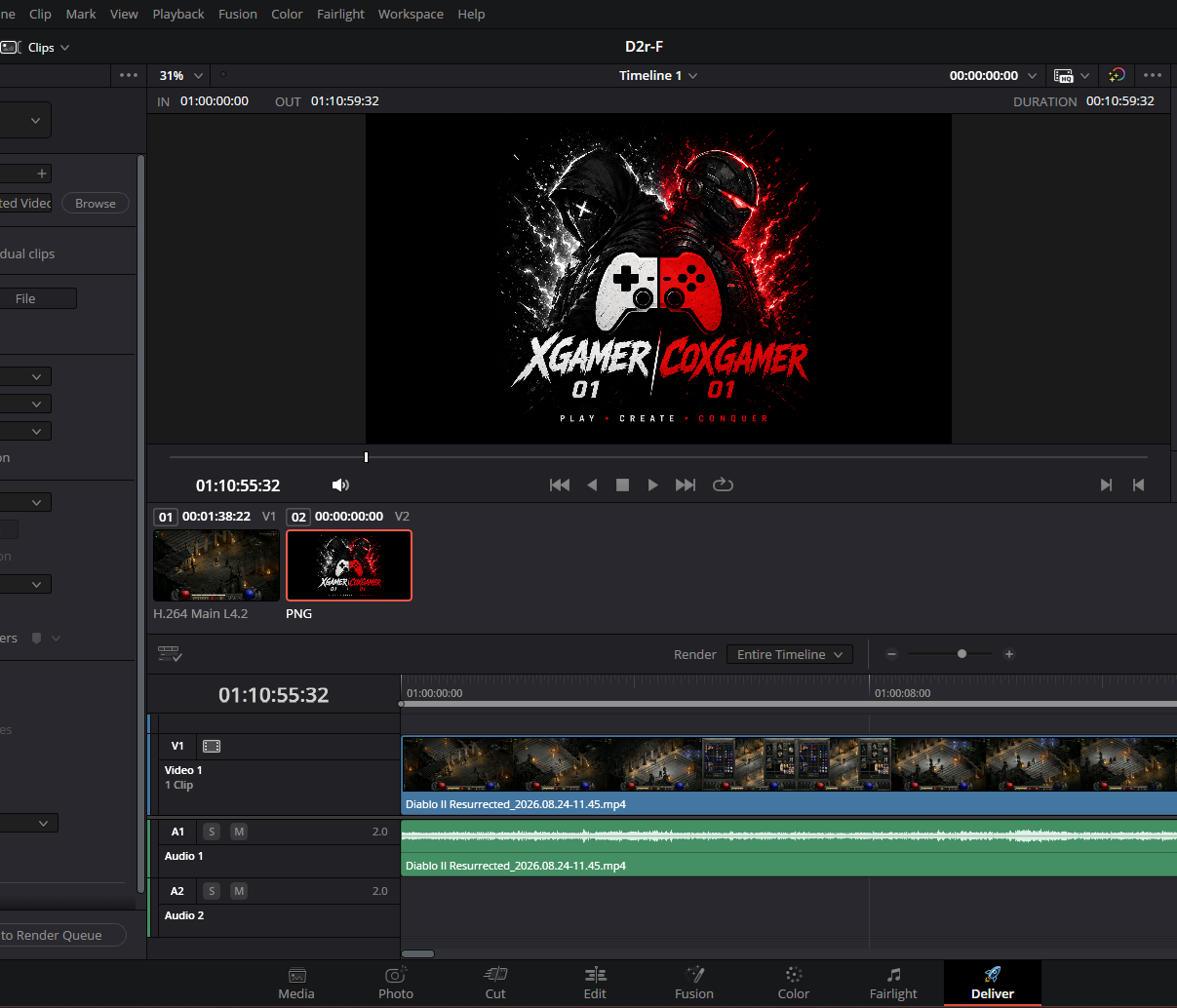Select the A2 track header label
This screenshot has height=1008, width=1177.
[x=177, y=891]
